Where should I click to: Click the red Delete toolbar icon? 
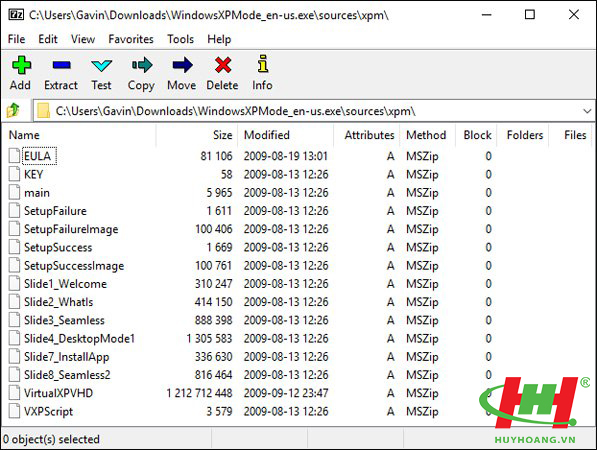(223, 65)
